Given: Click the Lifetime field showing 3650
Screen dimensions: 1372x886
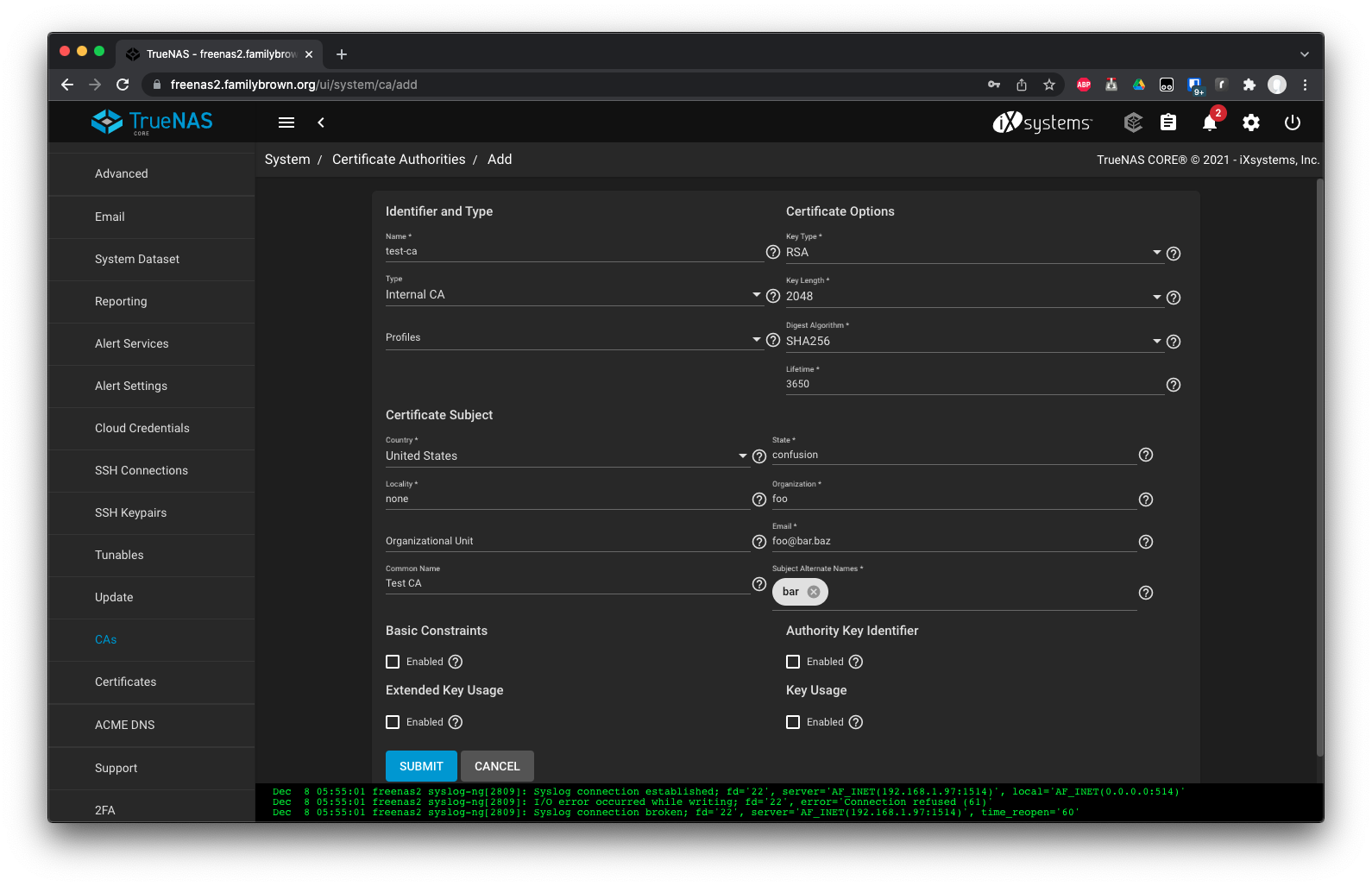Looking at the screenshot, I should (974, 385).
